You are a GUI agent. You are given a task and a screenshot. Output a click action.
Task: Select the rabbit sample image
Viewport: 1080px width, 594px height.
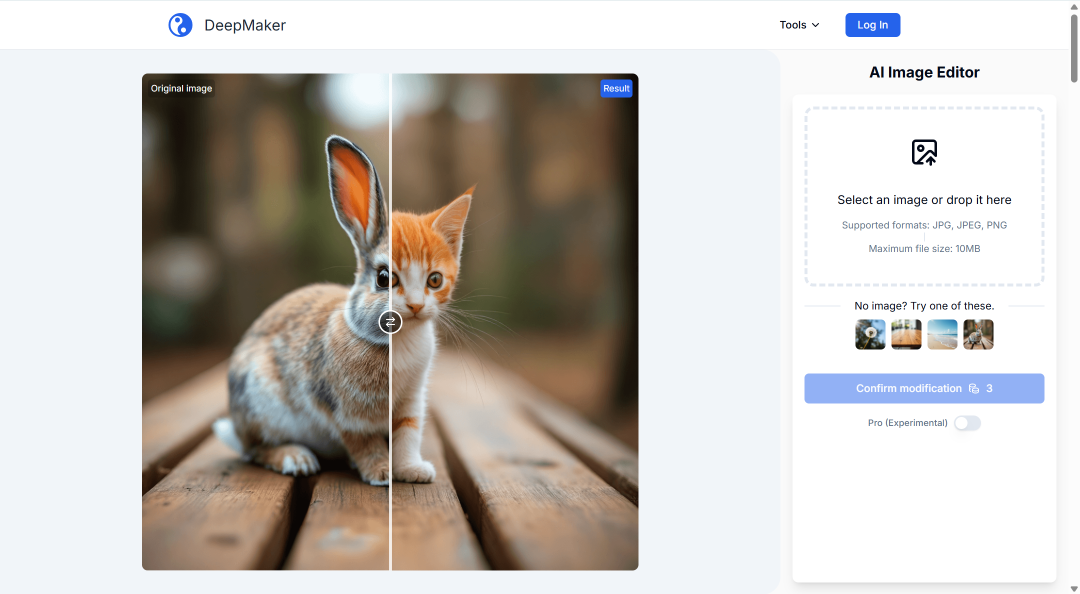tap(978, 334)
